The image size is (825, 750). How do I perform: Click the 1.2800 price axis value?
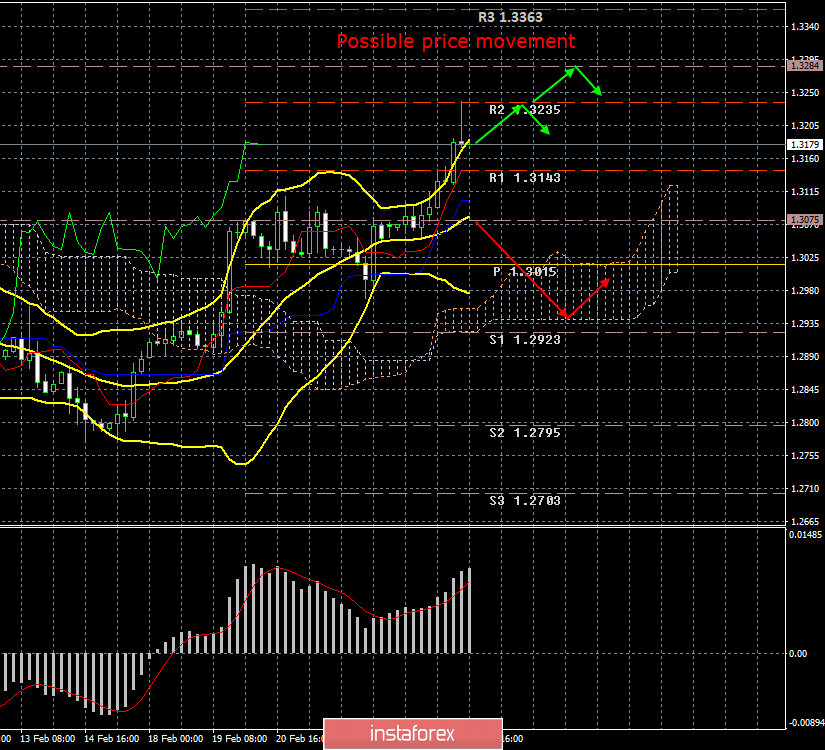(x=805, y=423)
